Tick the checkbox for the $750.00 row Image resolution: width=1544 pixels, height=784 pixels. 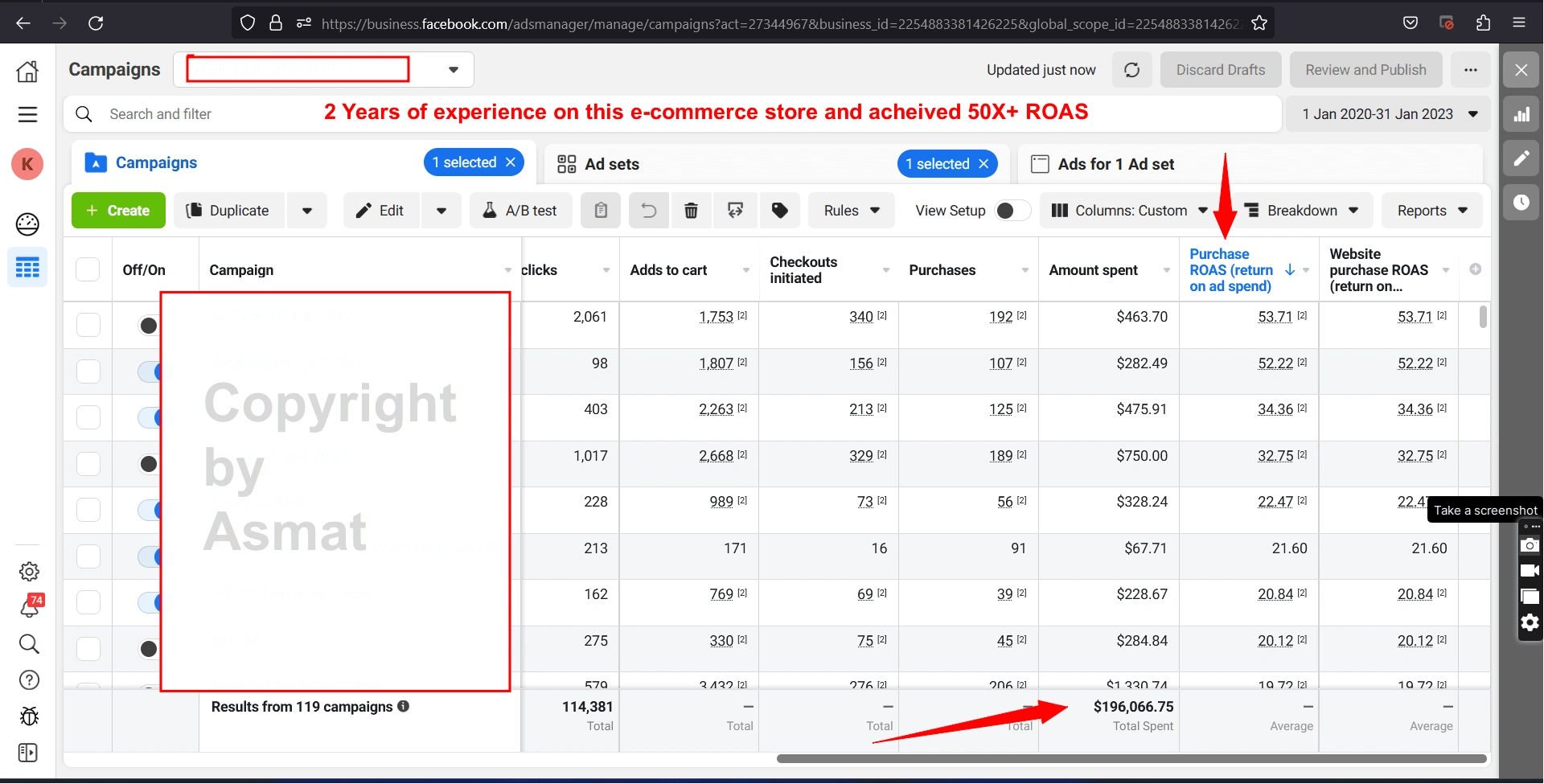pos(88,464)
